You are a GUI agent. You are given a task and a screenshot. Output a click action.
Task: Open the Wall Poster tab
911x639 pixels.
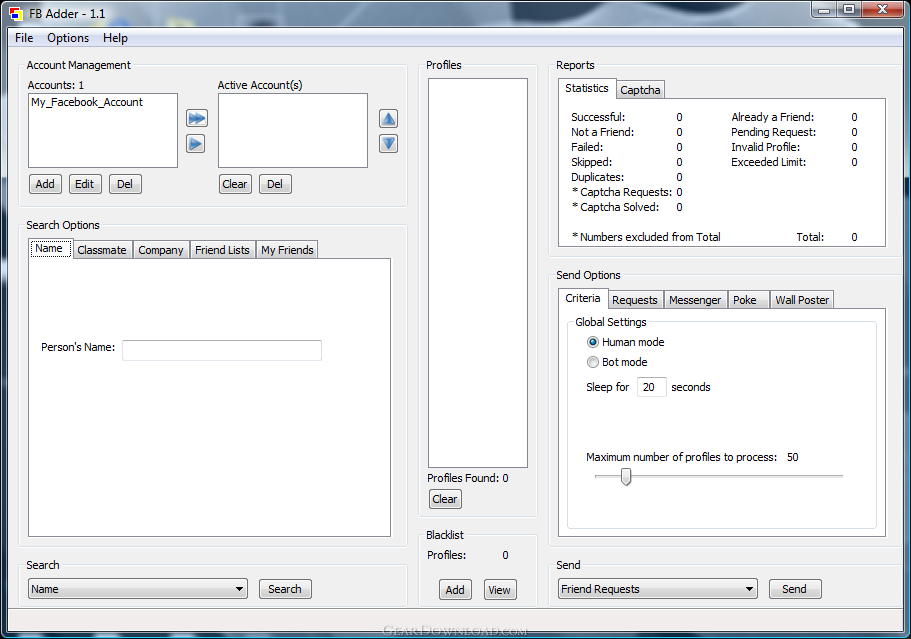click(802, 300)
